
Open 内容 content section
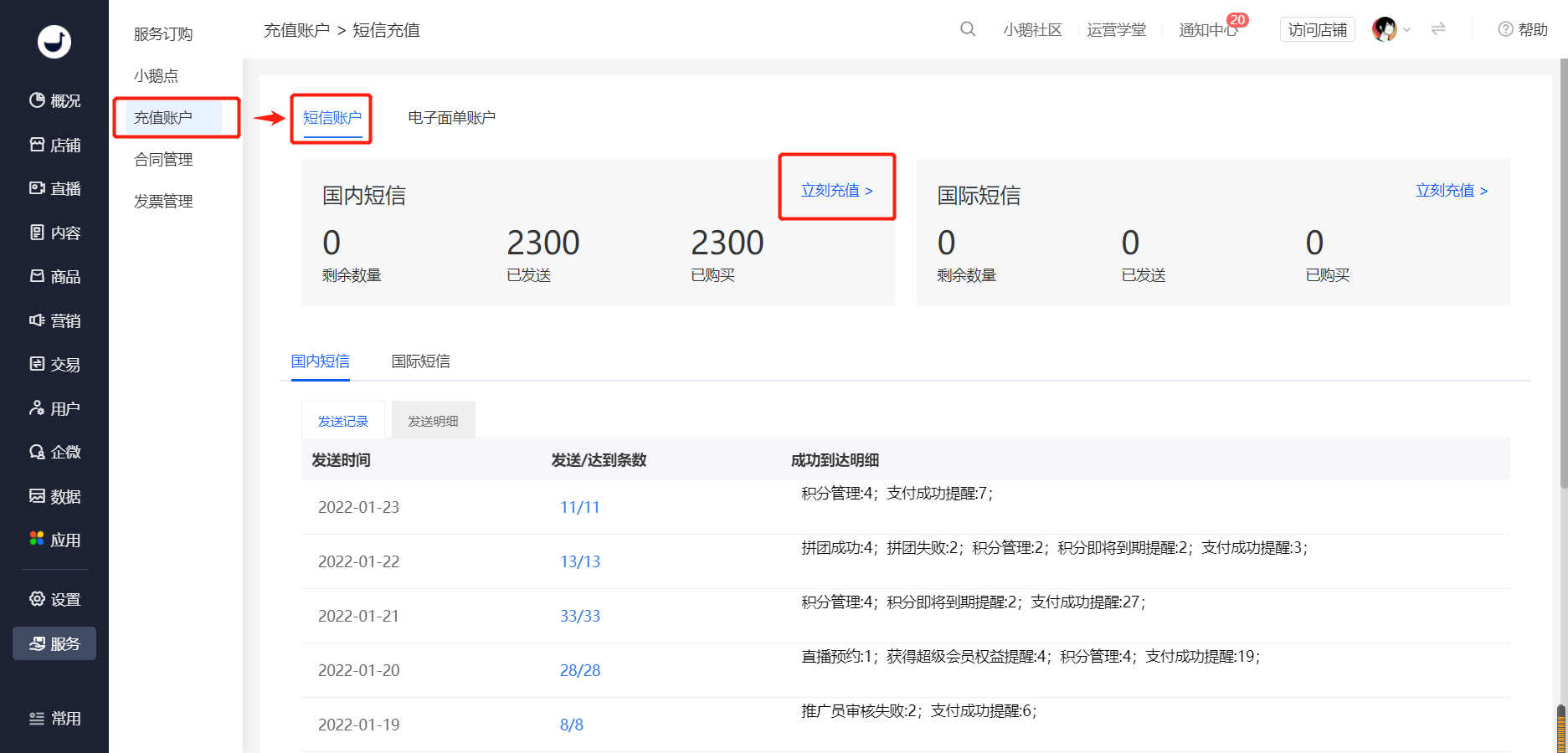click(x=54, y=233)
